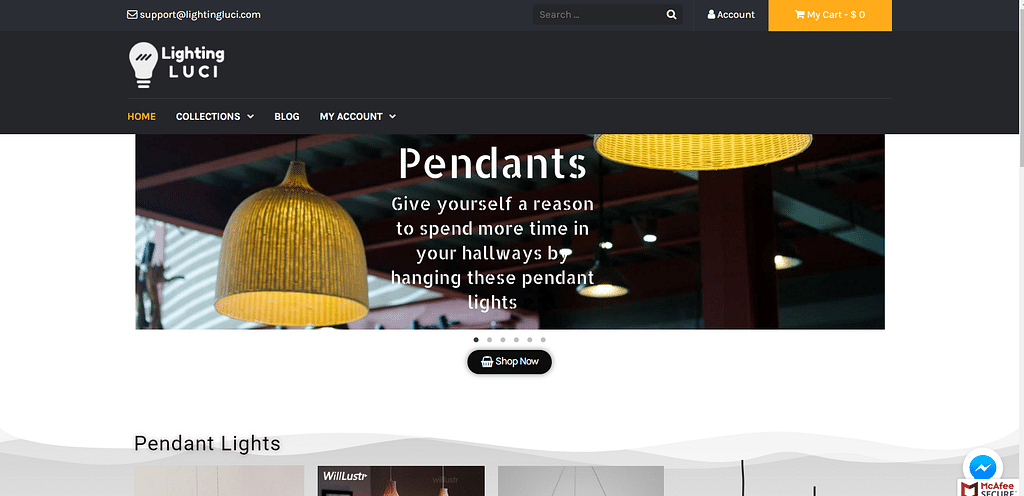Viewport: 1024px width, 496px height.
Task: Click the support@lightingluci.com email link
Action: coord(200,14)
